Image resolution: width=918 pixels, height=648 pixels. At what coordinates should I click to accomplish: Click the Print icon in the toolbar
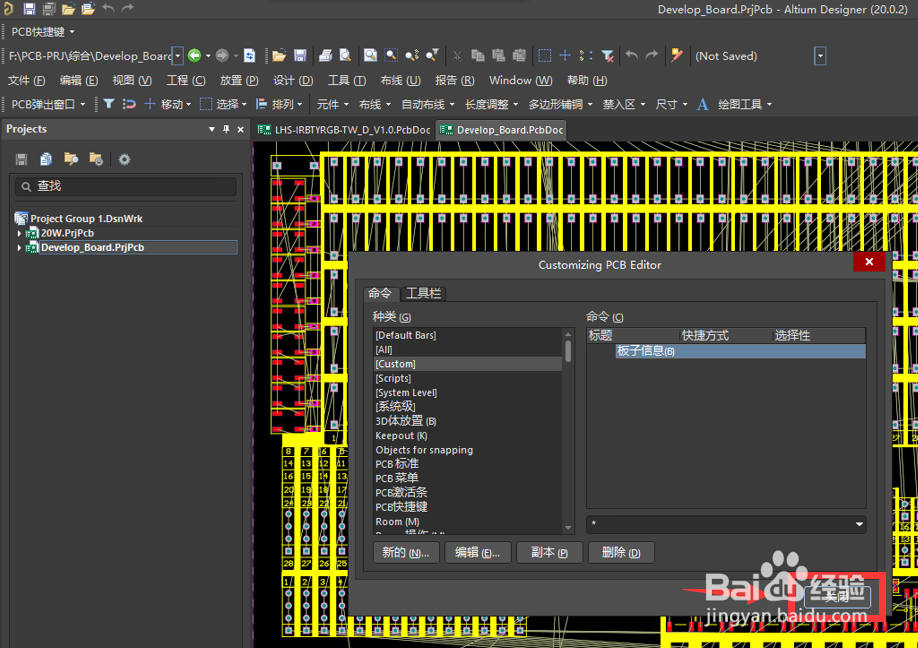coord(326,56)
